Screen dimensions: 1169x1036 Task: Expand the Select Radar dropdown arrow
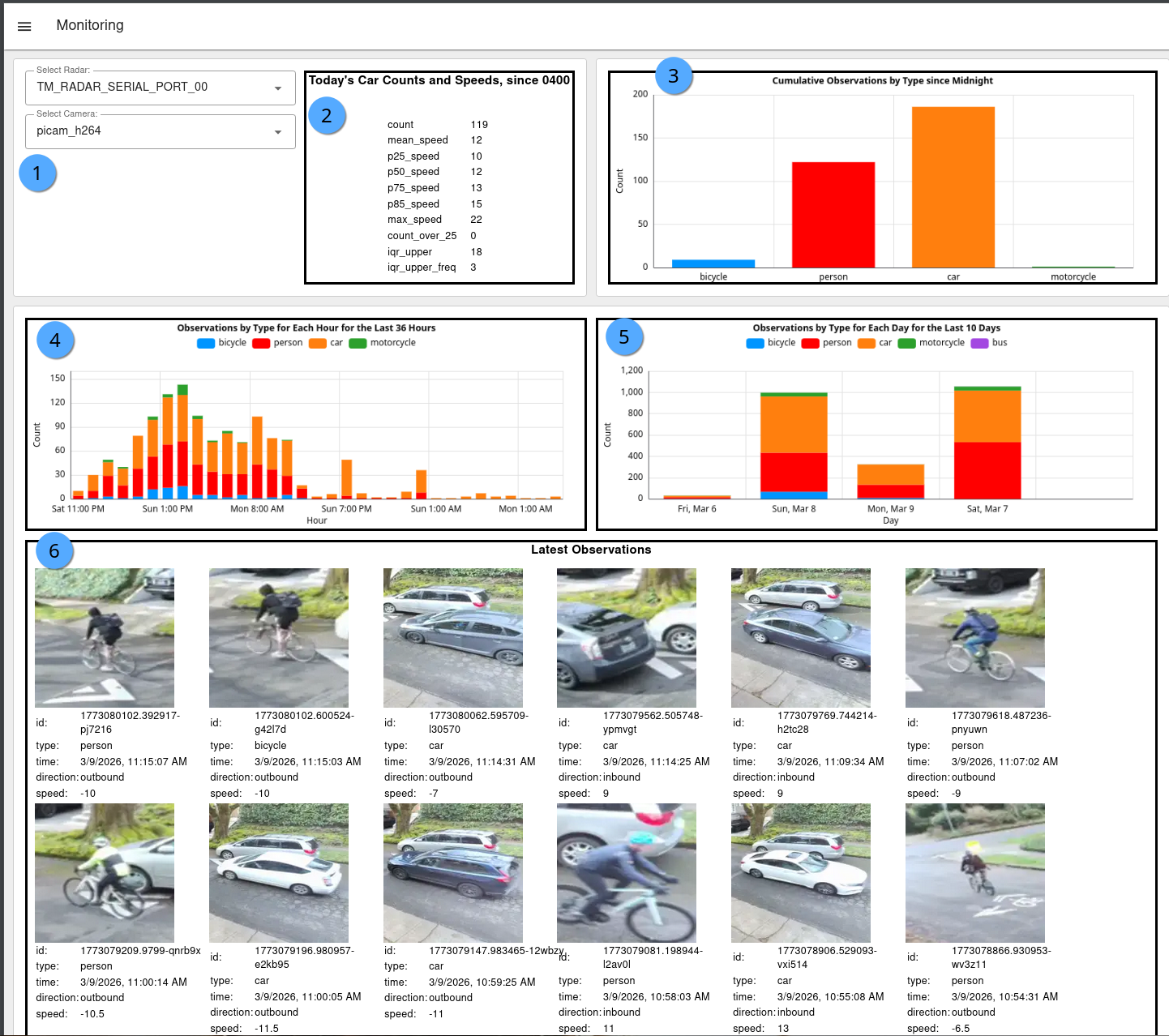click(x=278, y=88)
